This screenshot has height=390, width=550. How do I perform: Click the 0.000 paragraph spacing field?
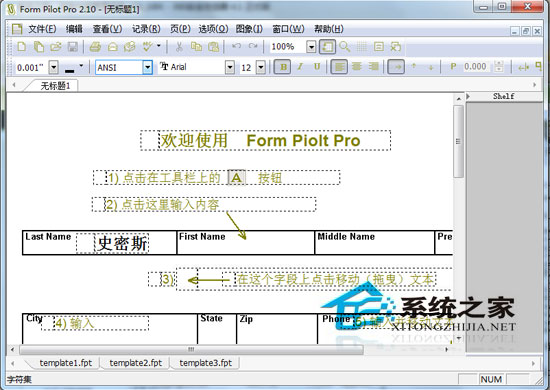(475, 67)
